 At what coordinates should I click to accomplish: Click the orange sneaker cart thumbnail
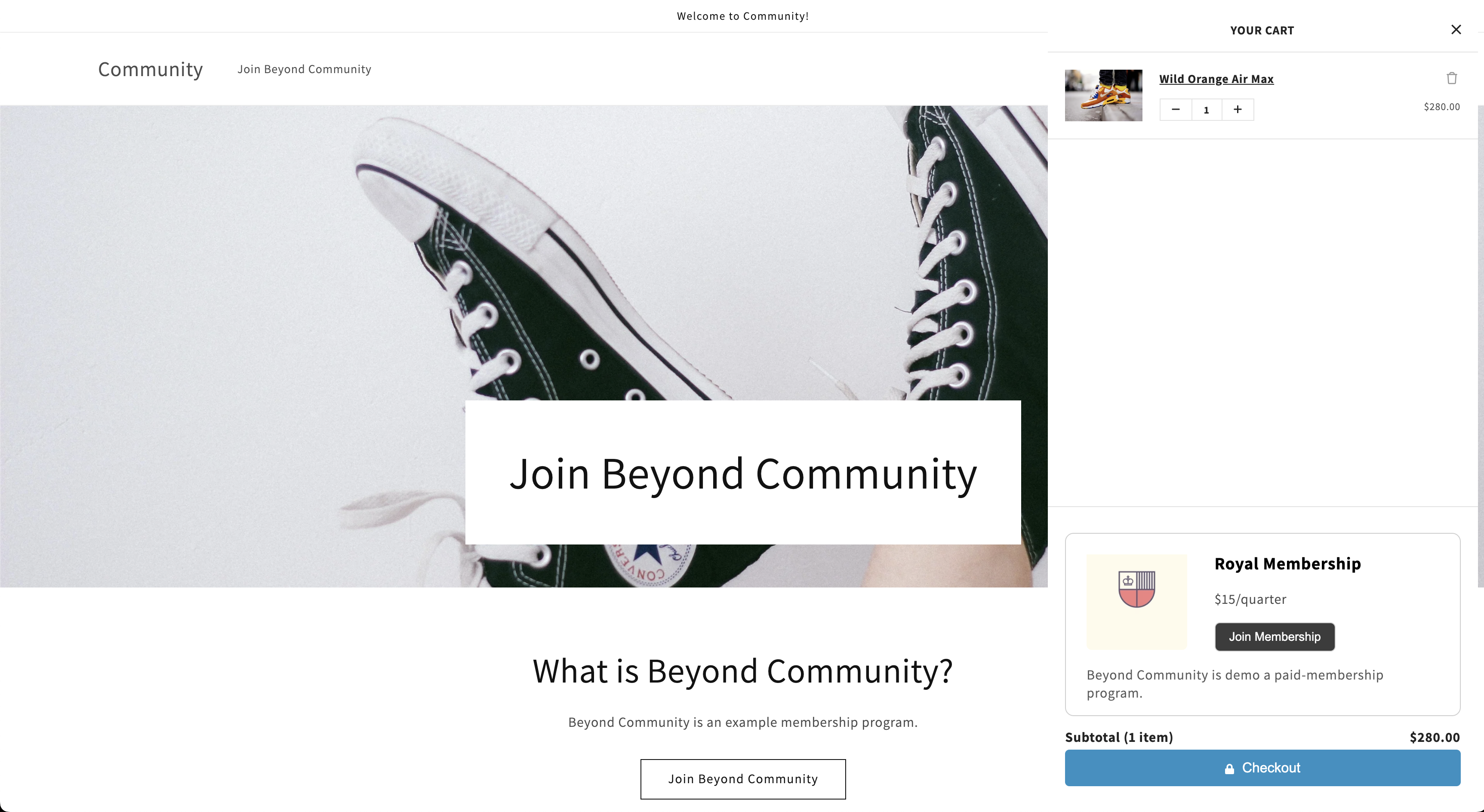(1103, 95)
